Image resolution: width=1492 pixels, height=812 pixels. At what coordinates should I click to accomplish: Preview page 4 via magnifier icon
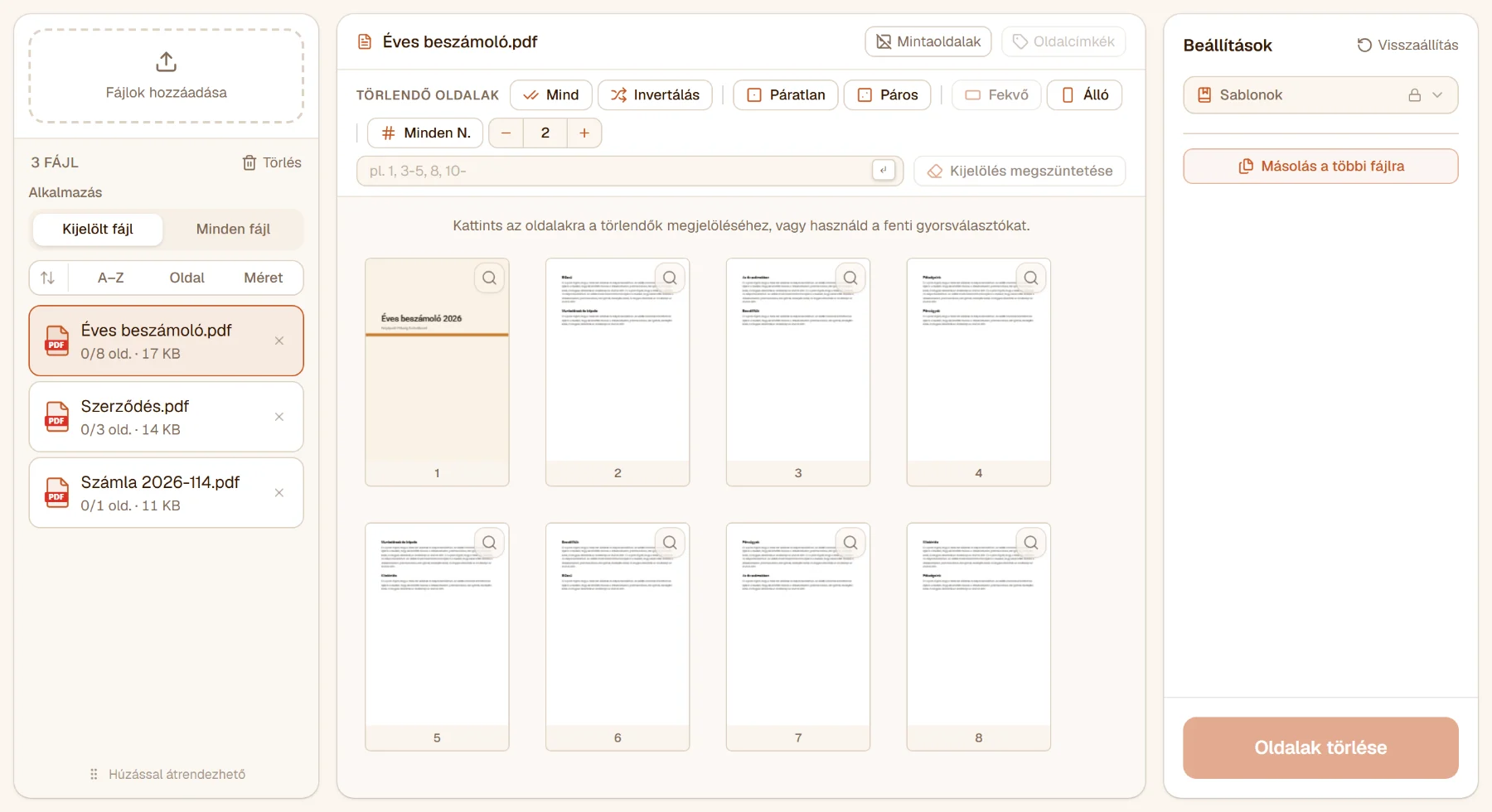click(x=1031, y=278)
